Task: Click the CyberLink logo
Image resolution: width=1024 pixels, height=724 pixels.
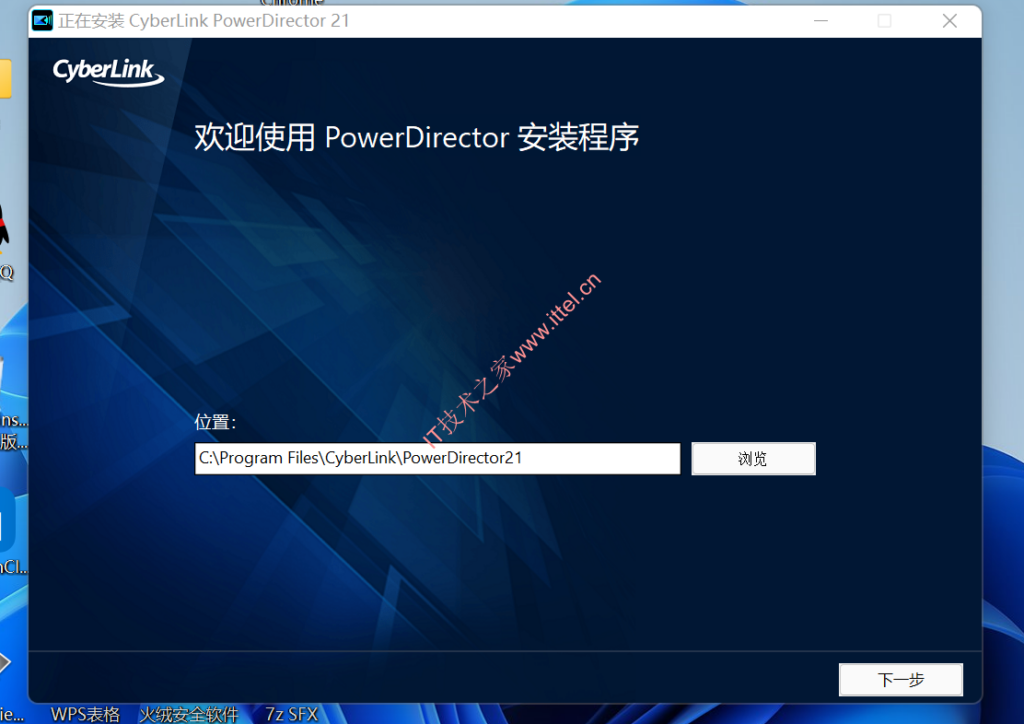Action: point(107,71)
